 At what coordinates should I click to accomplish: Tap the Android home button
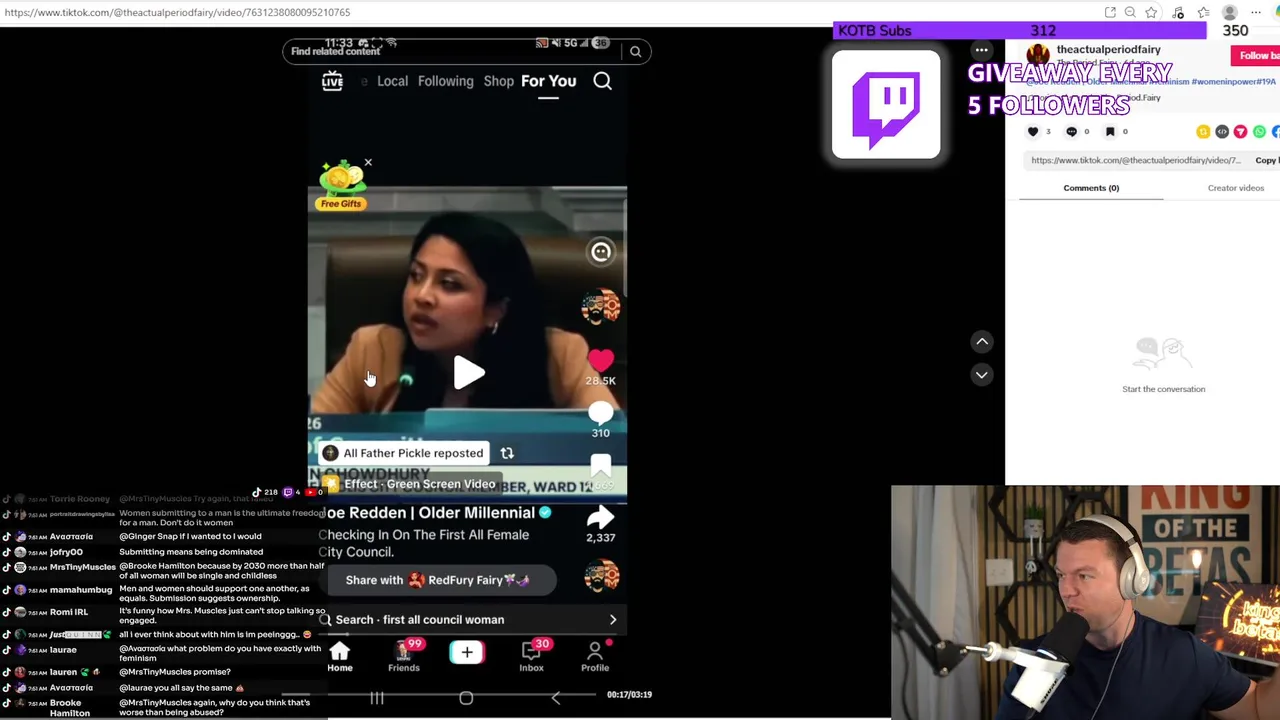466,698
